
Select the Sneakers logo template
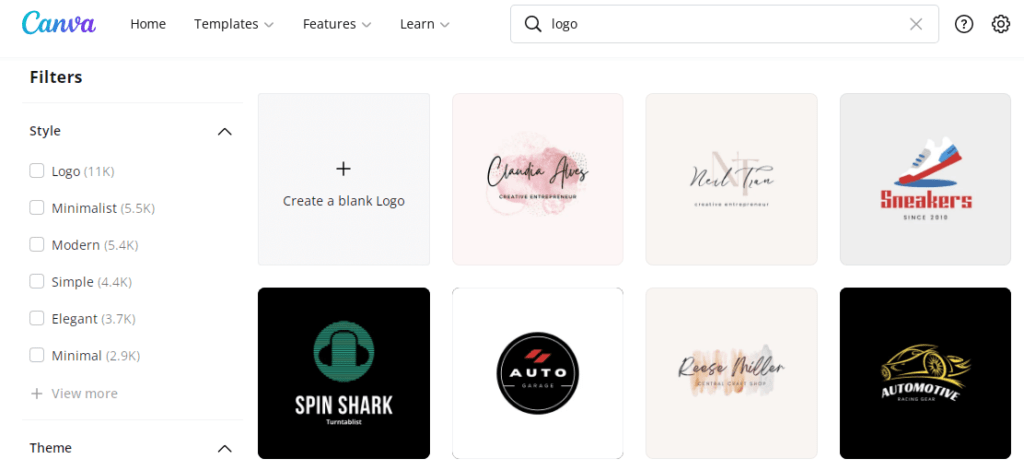coord(925,179)
